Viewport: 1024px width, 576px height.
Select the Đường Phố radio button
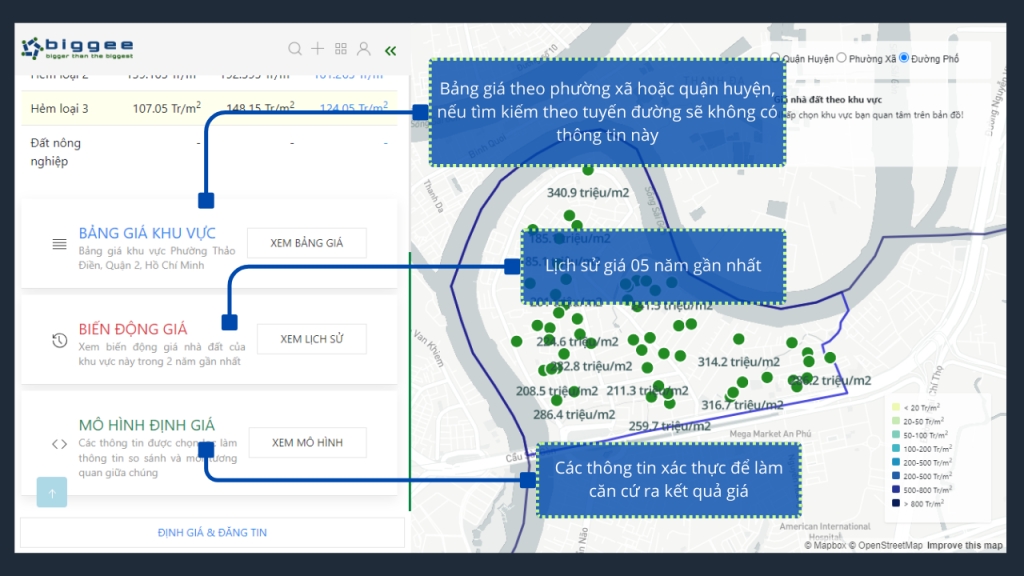[x=904, y=59]
